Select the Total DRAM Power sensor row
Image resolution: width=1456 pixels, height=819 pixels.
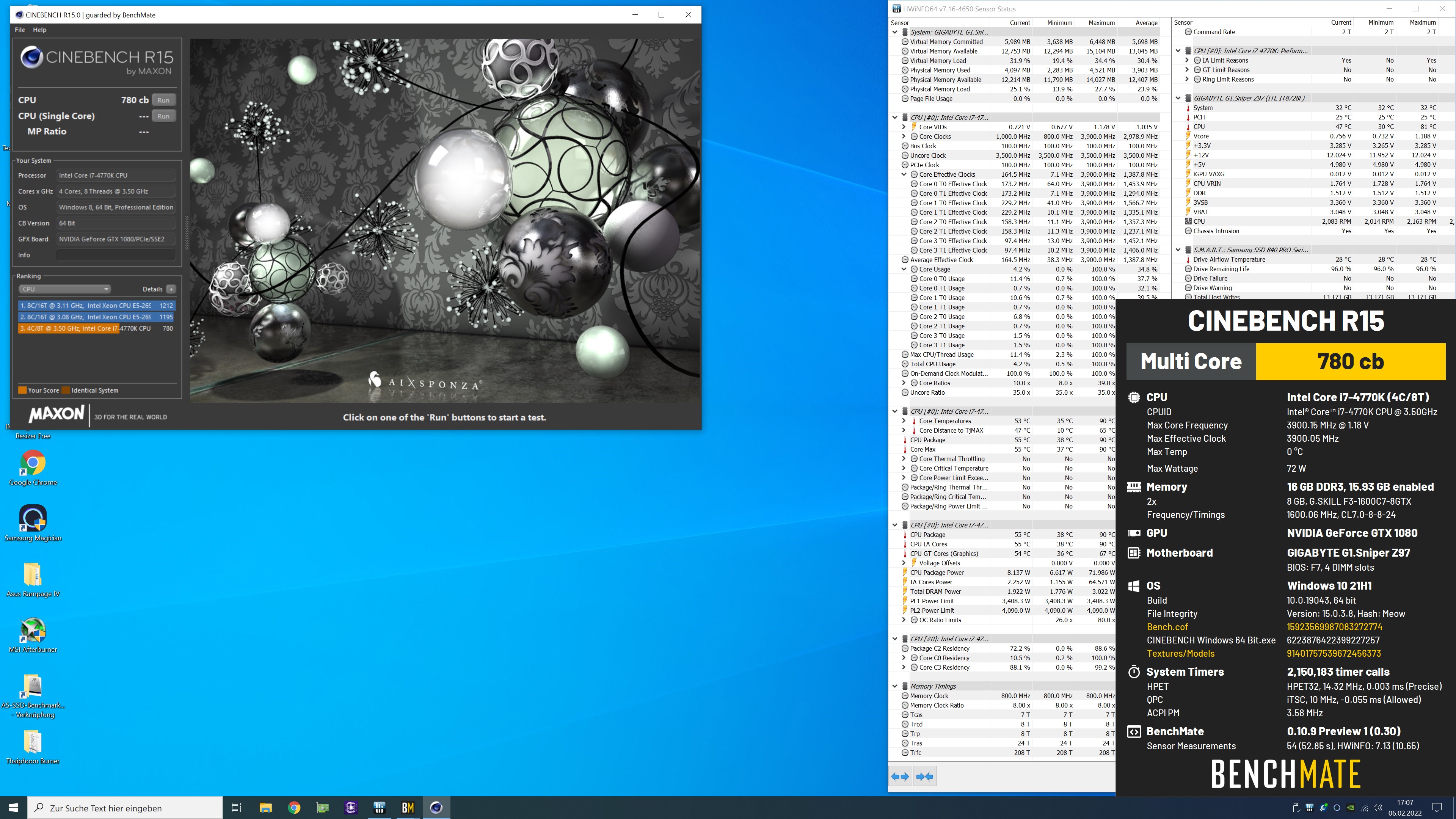click(x=1003, y=592)
